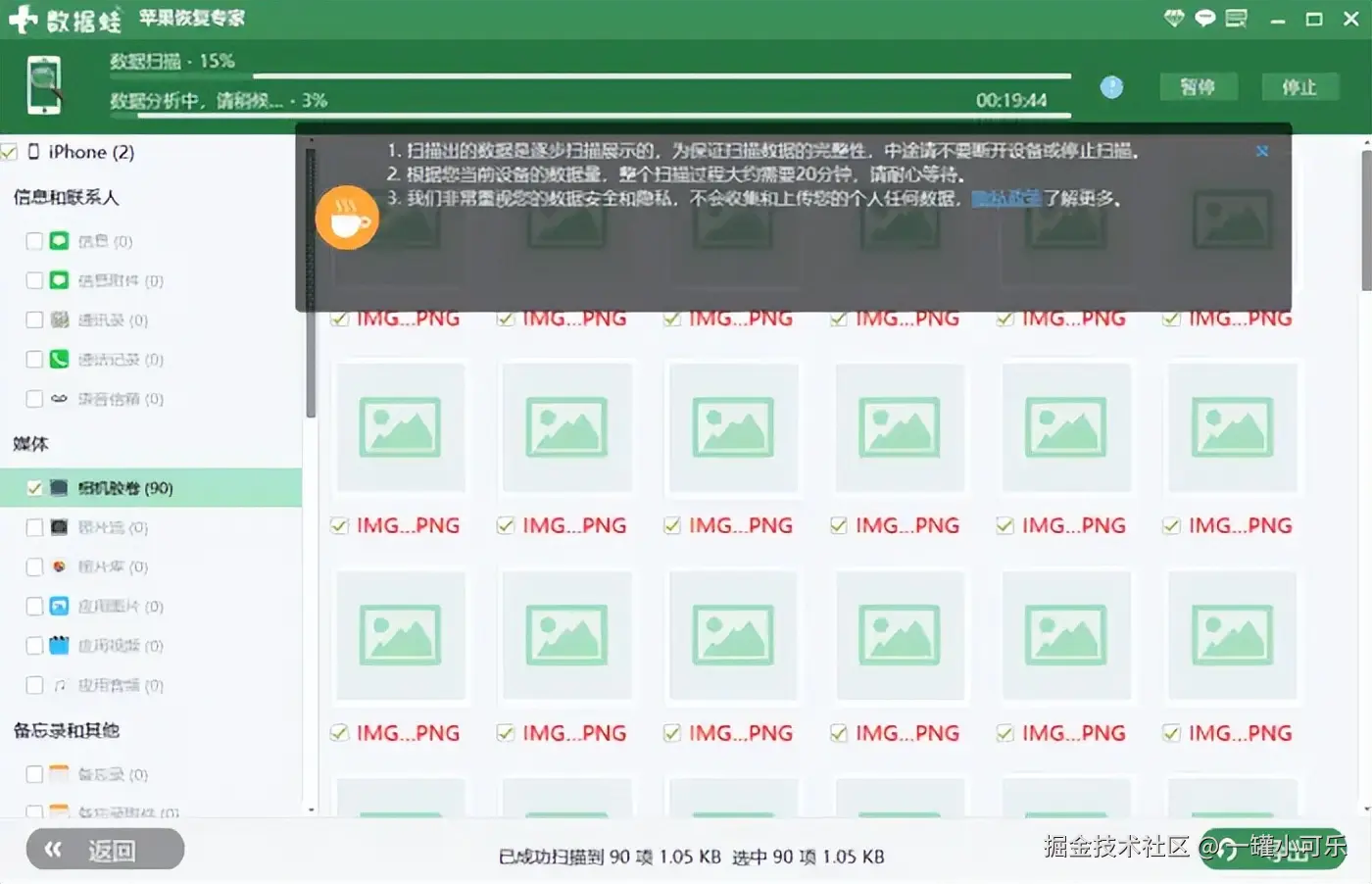Enable the 照片流 (0) checkbox
The width and height of the screenshot is (1372, 884).
pos(34,527)
